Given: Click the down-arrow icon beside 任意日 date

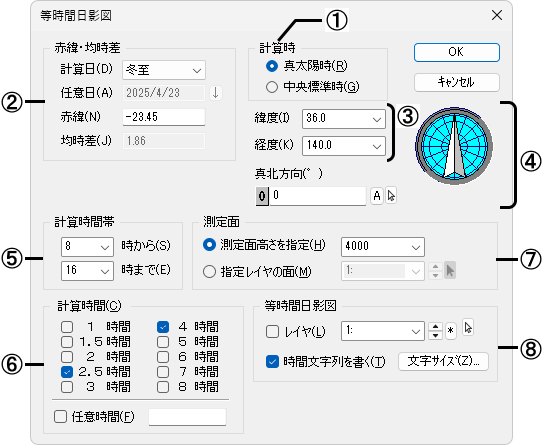Looking at the screenshot, I should pyautogui.click(x=215, y=93).
